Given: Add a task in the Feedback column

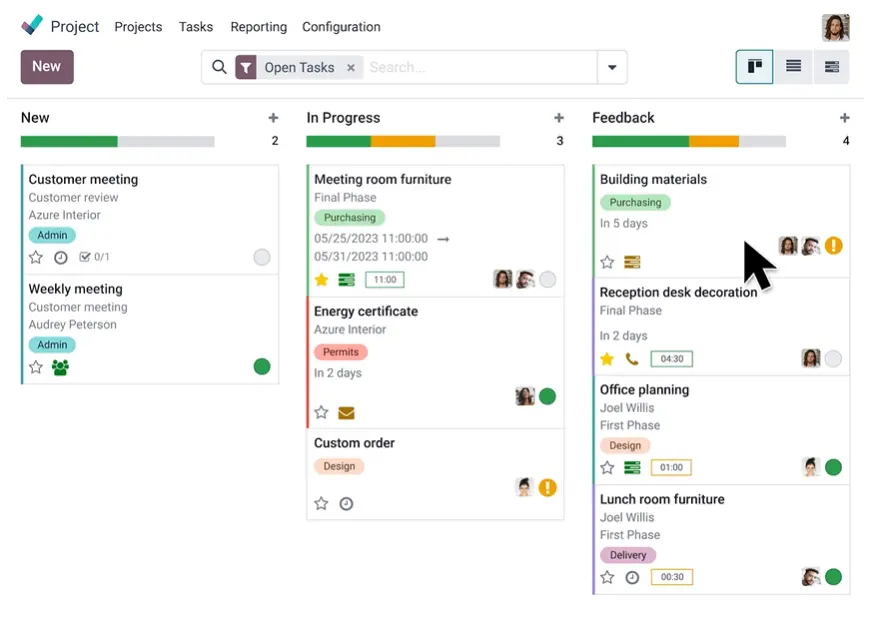Looking at the screenshot, I should pyautogui.click(x=844, y=118).
